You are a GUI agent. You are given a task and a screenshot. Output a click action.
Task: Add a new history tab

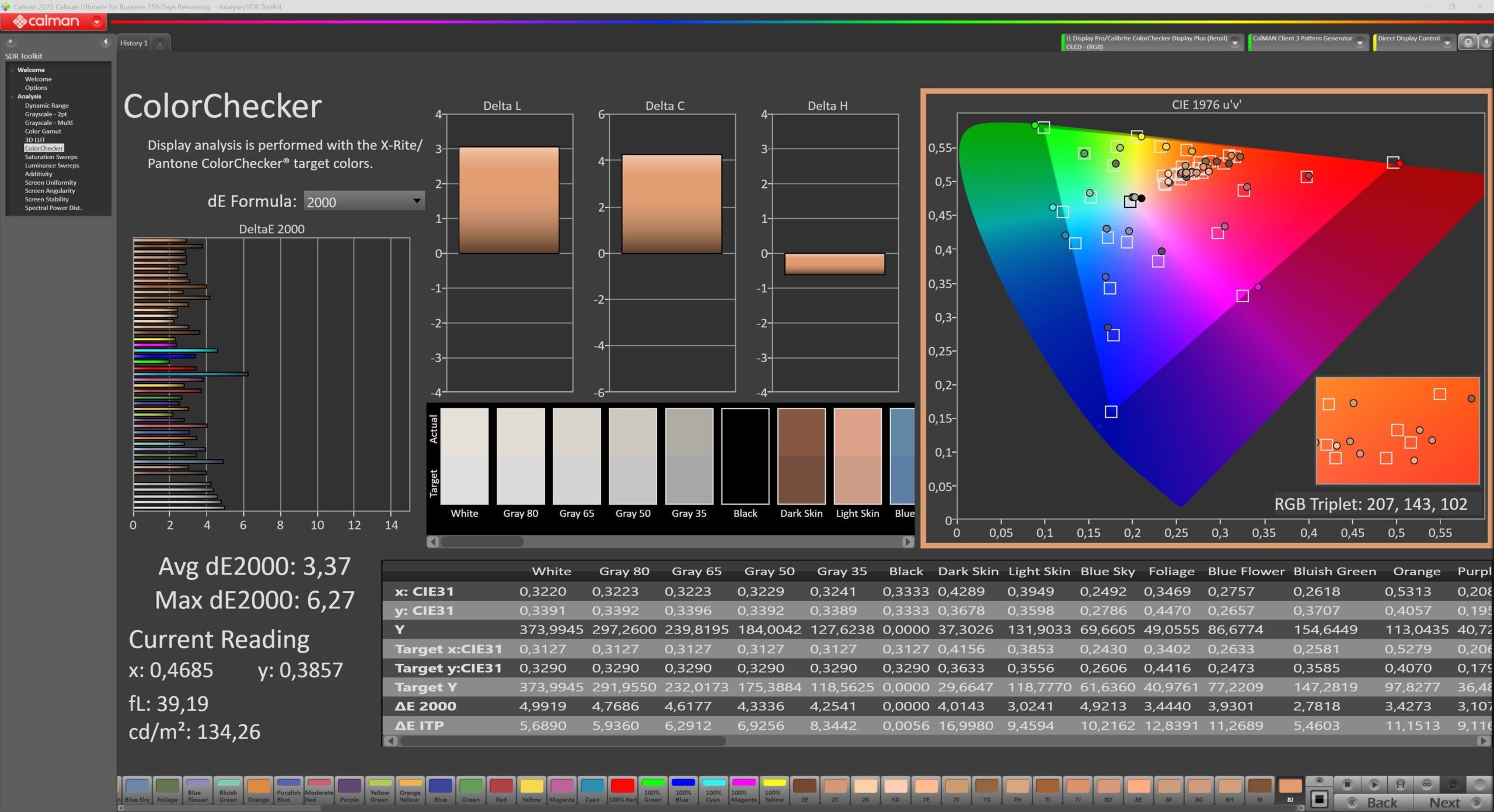160,43
